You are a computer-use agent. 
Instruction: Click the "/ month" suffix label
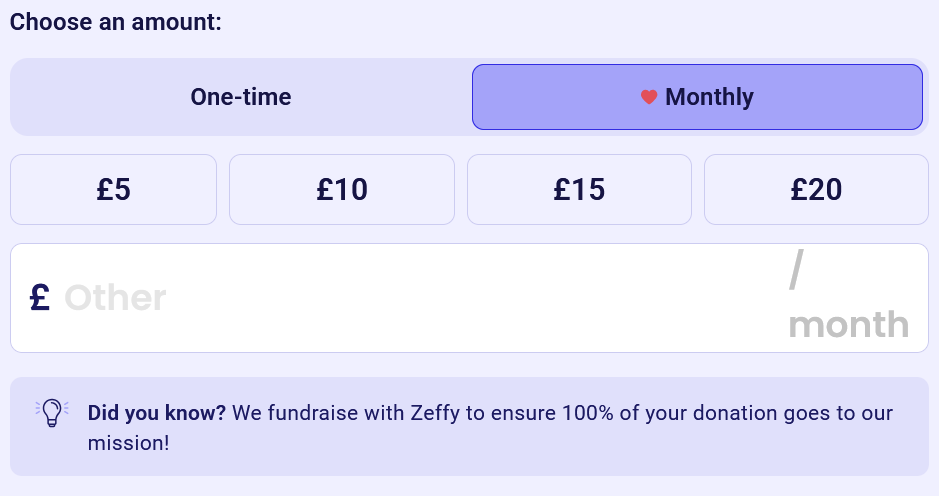point(848,298)
